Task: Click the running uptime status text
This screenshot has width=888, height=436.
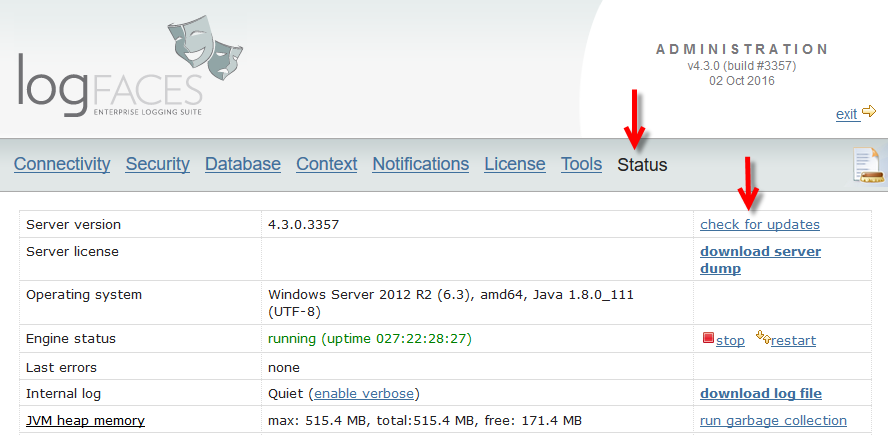Action: (370, 339)
